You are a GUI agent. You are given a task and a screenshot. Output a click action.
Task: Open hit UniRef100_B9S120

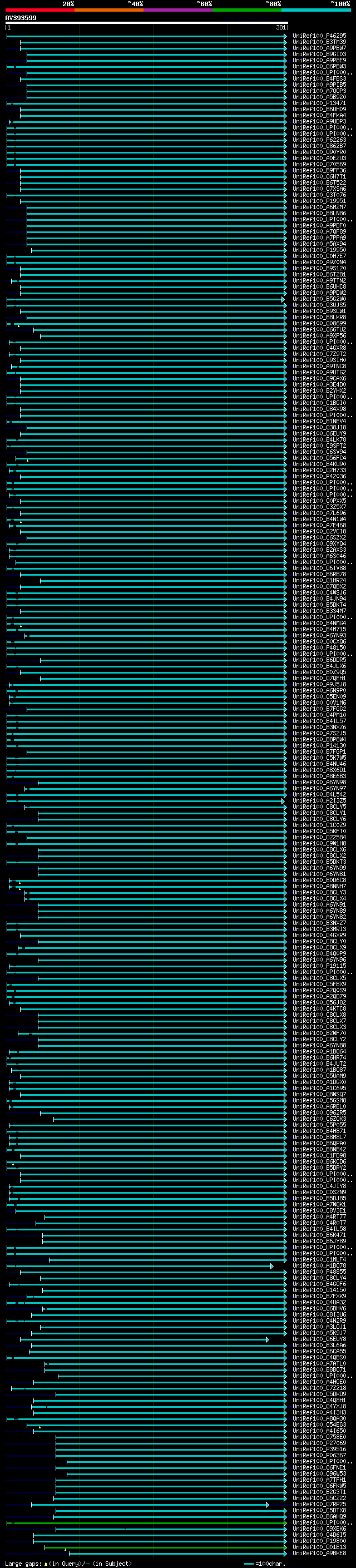click(x=319, y=269)
